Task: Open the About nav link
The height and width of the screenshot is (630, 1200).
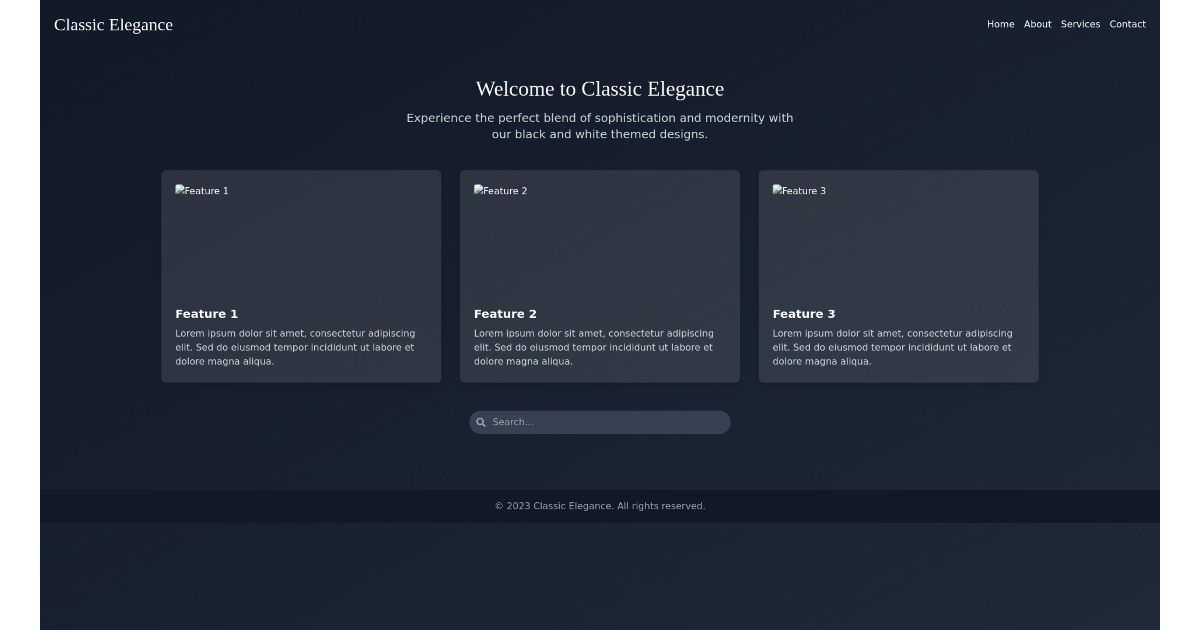Action: pos(1037,24)
